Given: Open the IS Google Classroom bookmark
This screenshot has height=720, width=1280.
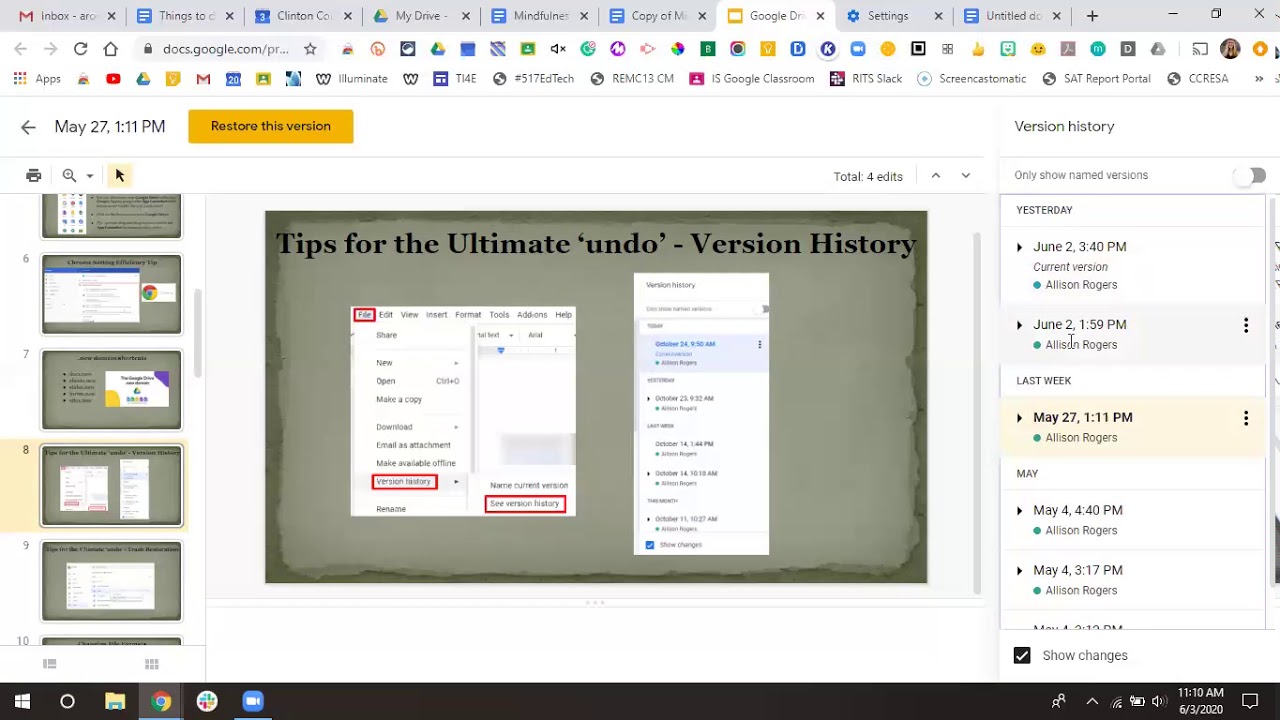Looking at the screenshot, I should pos(752,79).
